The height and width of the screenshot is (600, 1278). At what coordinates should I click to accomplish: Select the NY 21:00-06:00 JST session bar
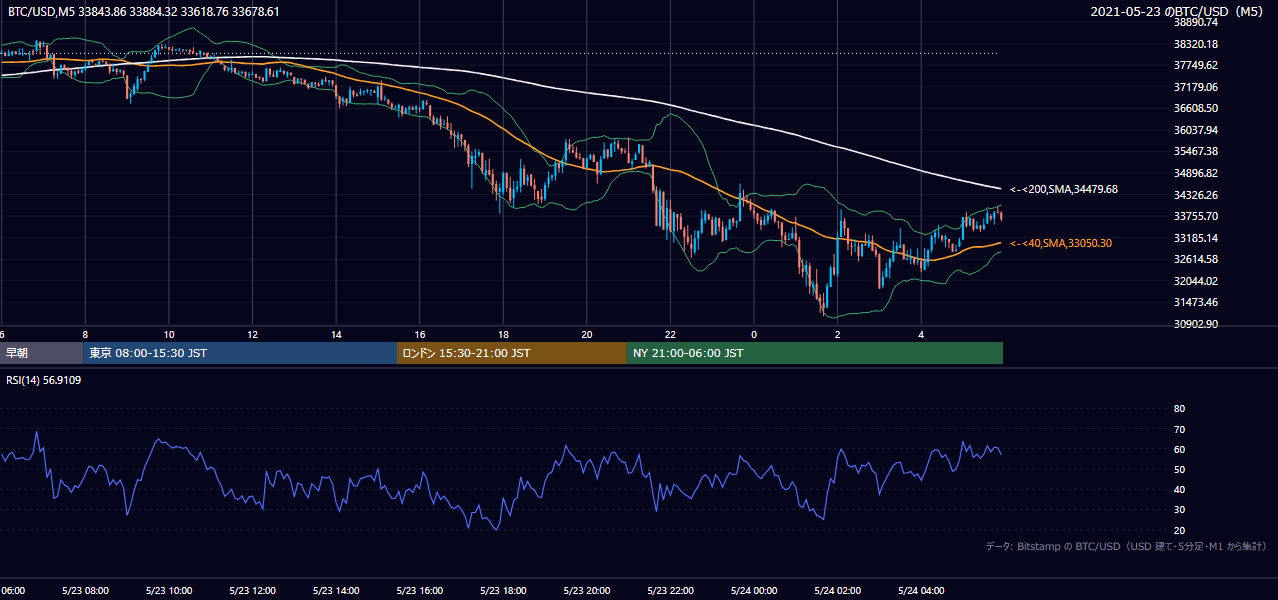click(815, 353)
